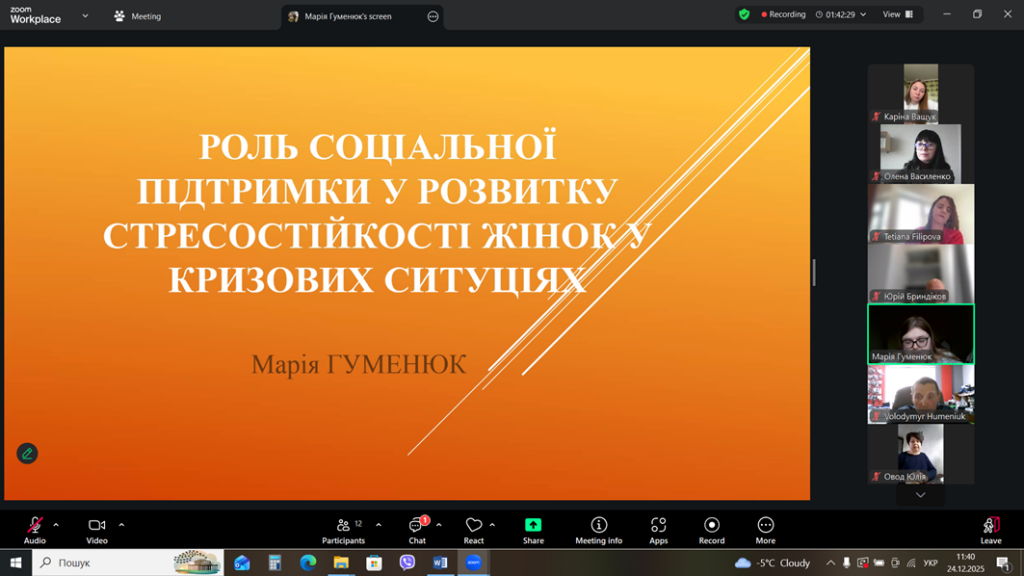The height and width of the screenshot is (576, 1024).
Task: Switch to the Meeting tab
Action: 138,16
